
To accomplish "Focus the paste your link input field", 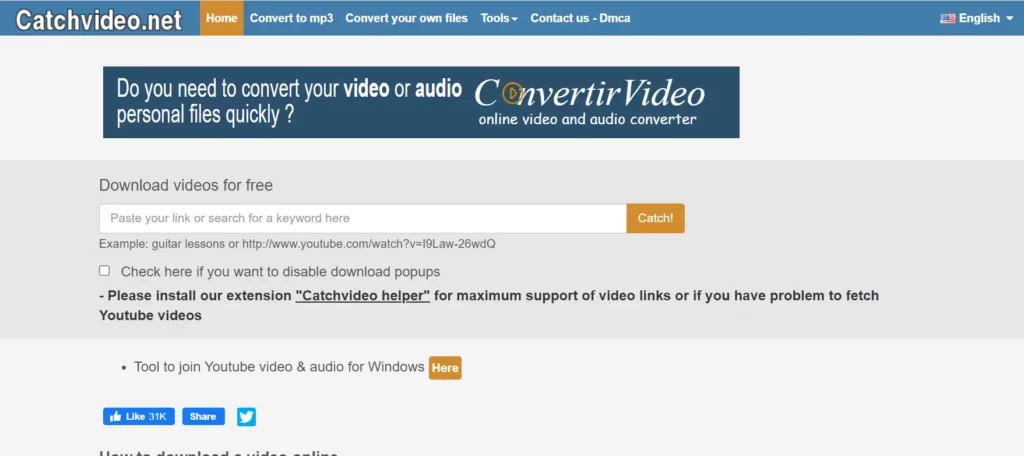I will click(362, 218).
